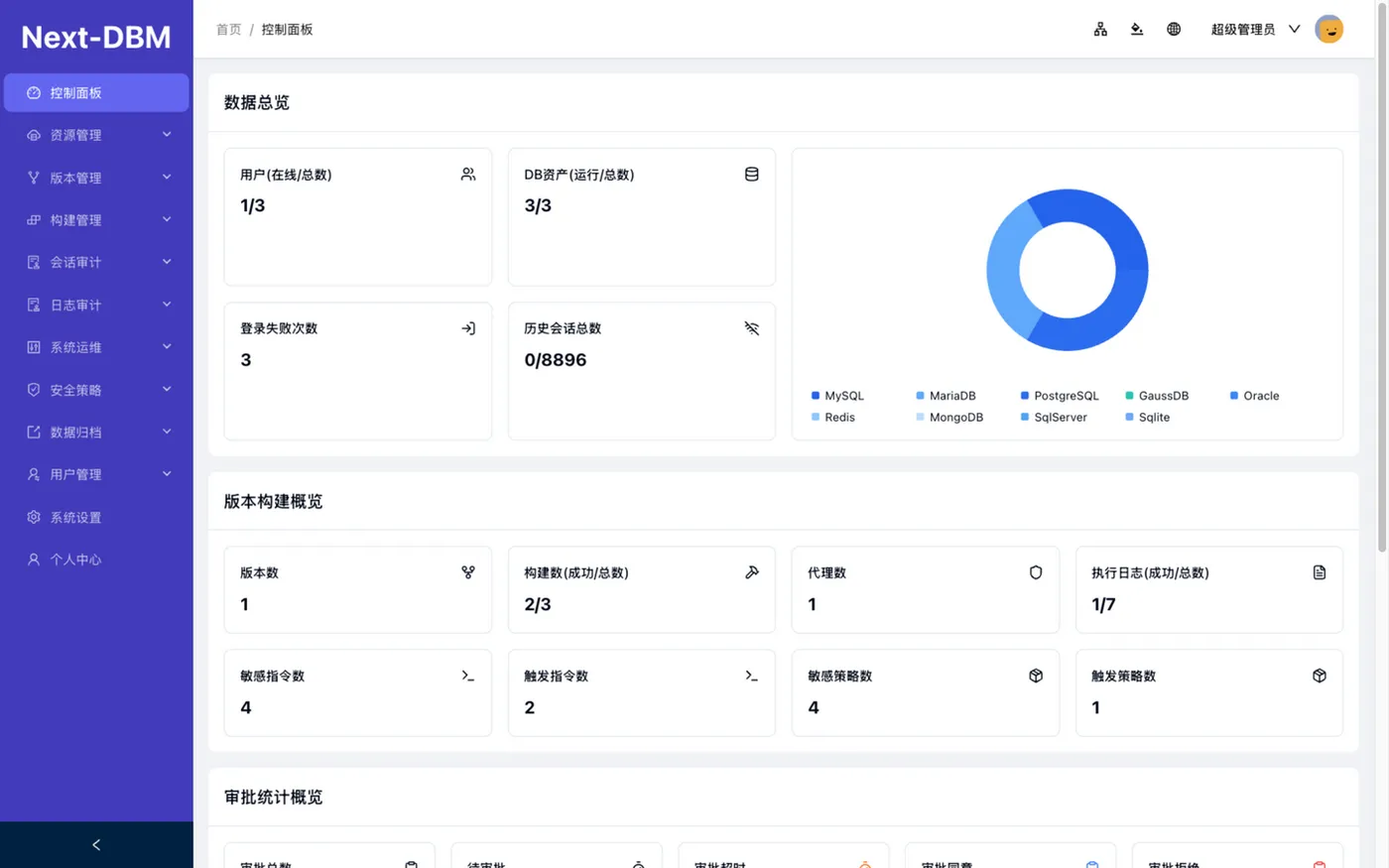Expand the 数据归档 sidebar menu
This screenshot has height=868, width=1389.
point(96,433)
